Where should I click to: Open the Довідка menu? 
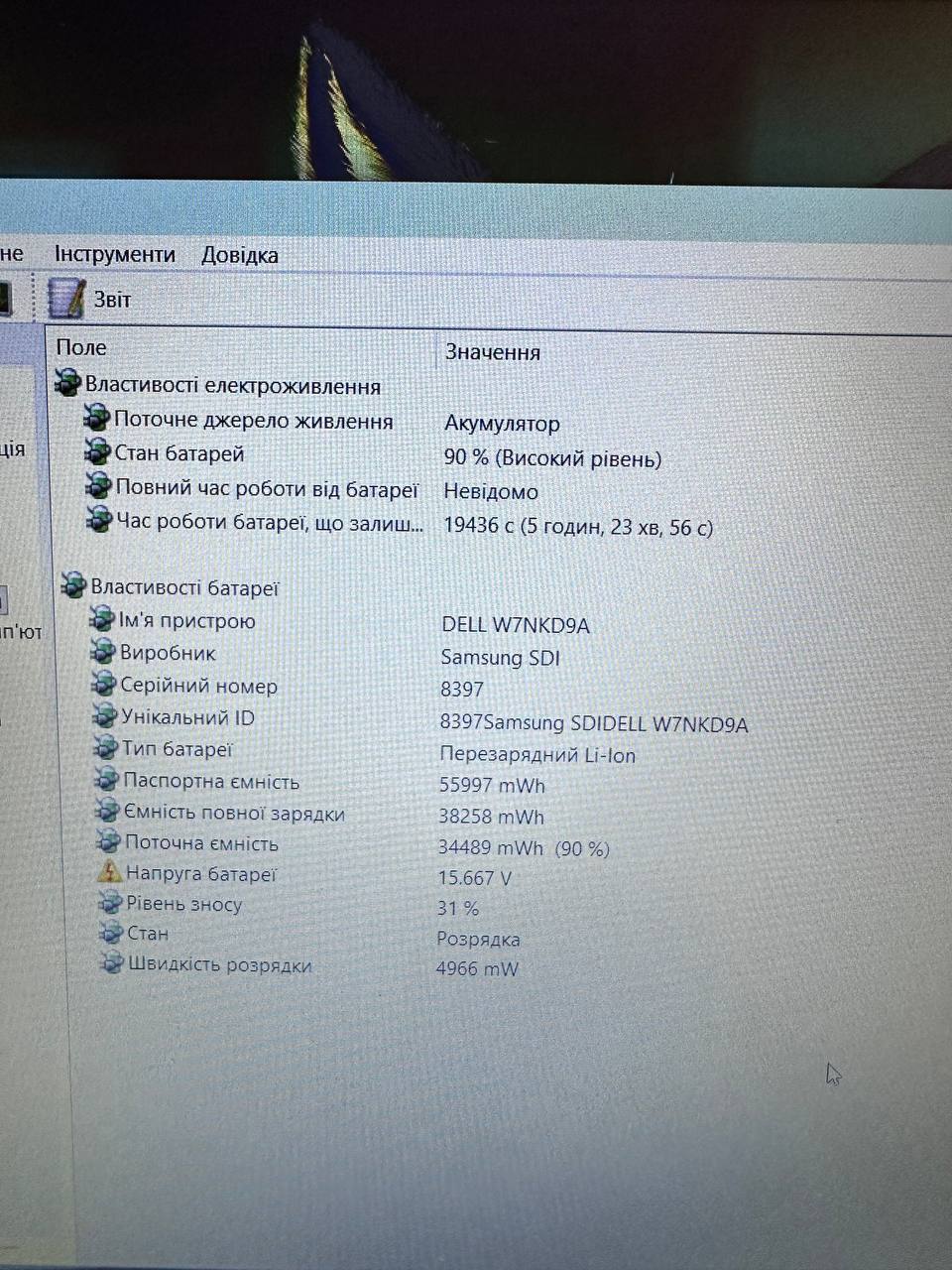point(239,255)
